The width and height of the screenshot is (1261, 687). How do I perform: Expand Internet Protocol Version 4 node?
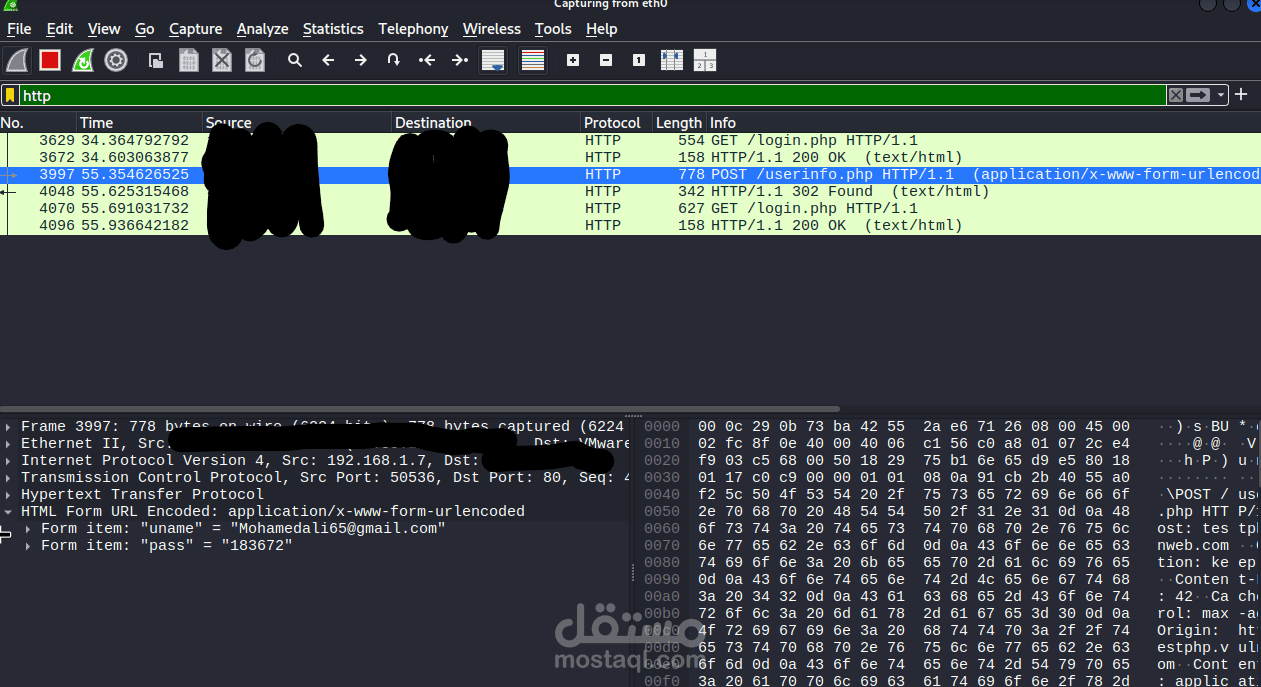(9, 461)
